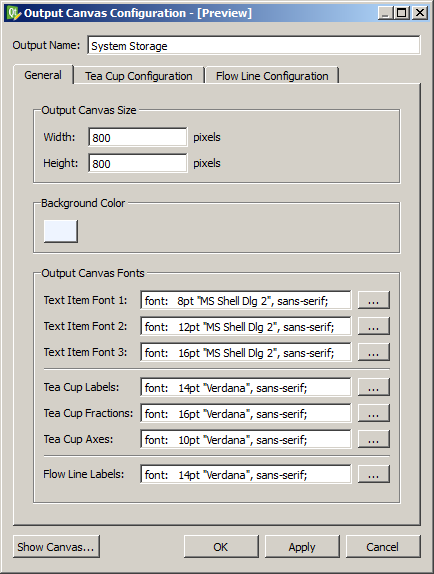Click into the Height pixels field
Screen dimensions: 434x574
click(x=138, y=163)
